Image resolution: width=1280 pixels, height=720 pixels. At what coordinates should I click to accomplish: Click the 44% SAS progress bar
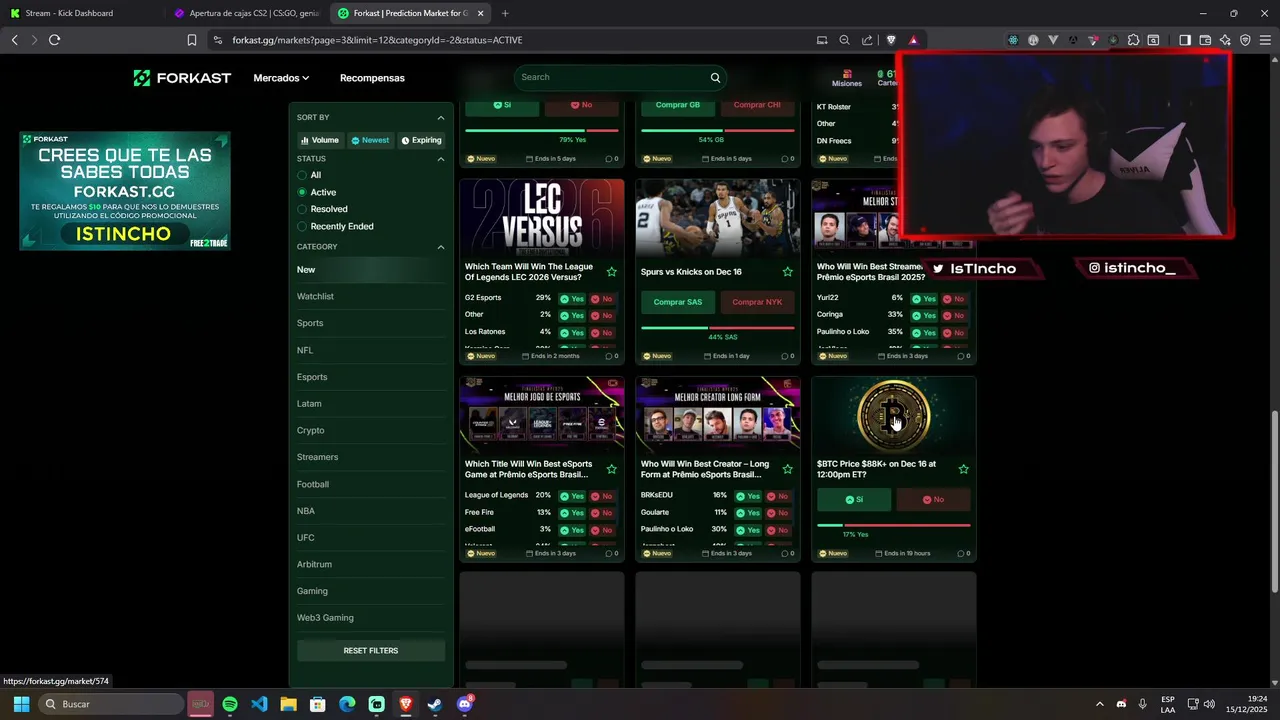[718, 328]
